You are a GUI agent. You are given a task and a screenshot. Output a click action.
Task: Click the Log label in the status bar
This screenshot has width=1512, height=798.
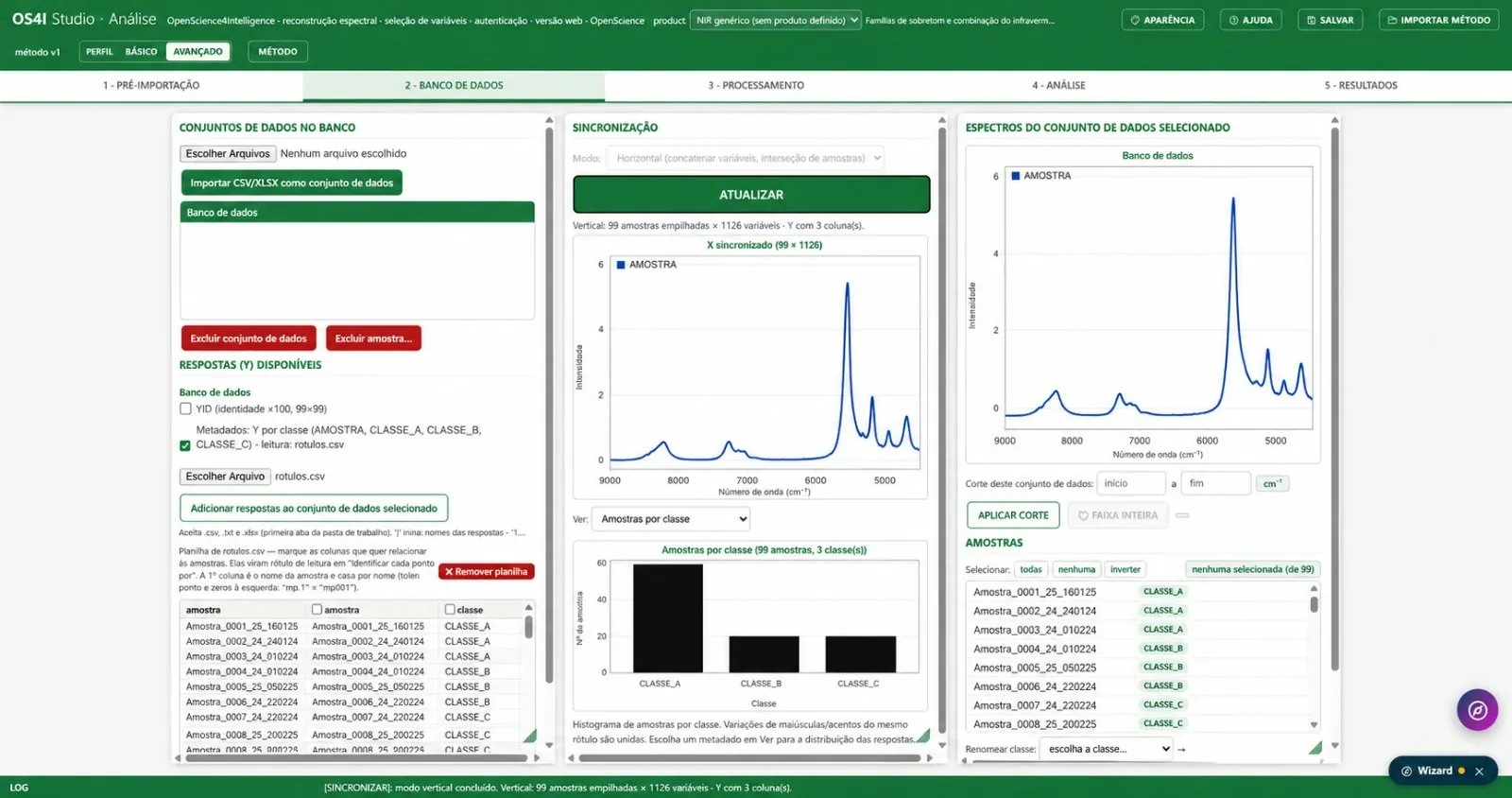(19, 788)
